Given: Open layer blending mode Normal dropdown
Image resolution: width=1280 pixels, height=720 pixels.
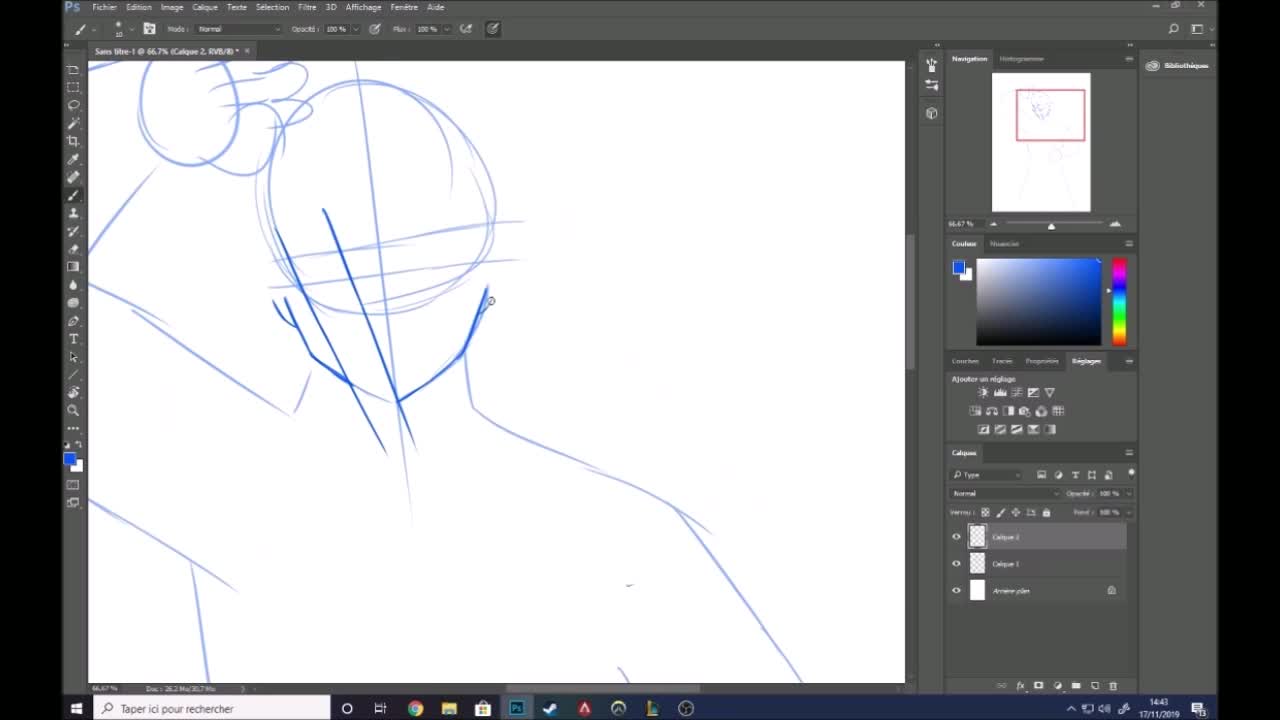Looking at the screenshot, I should click(x=1005, y=493).
